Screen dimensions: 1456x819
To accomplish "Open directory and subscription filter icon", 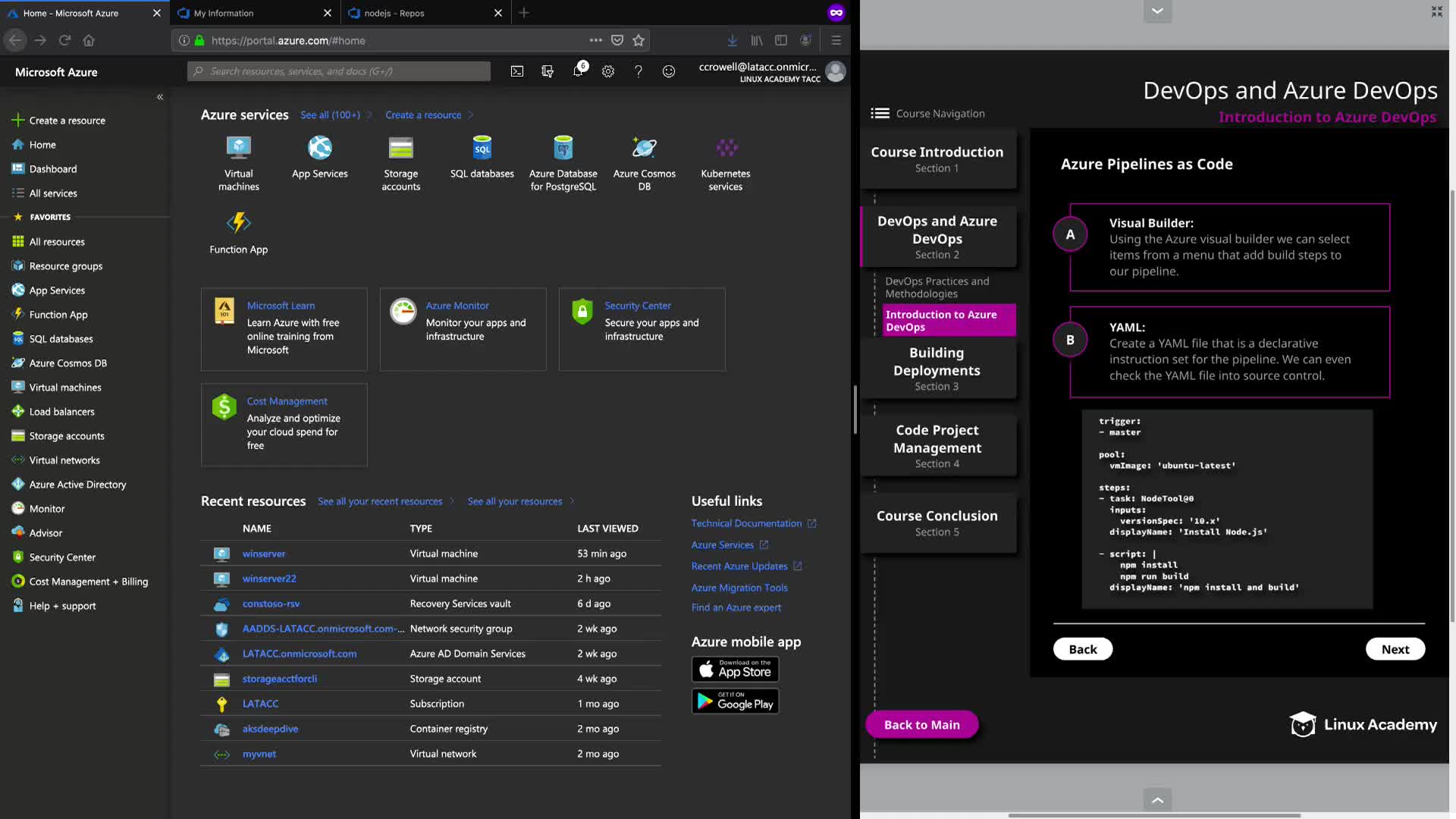I will 548,71.
